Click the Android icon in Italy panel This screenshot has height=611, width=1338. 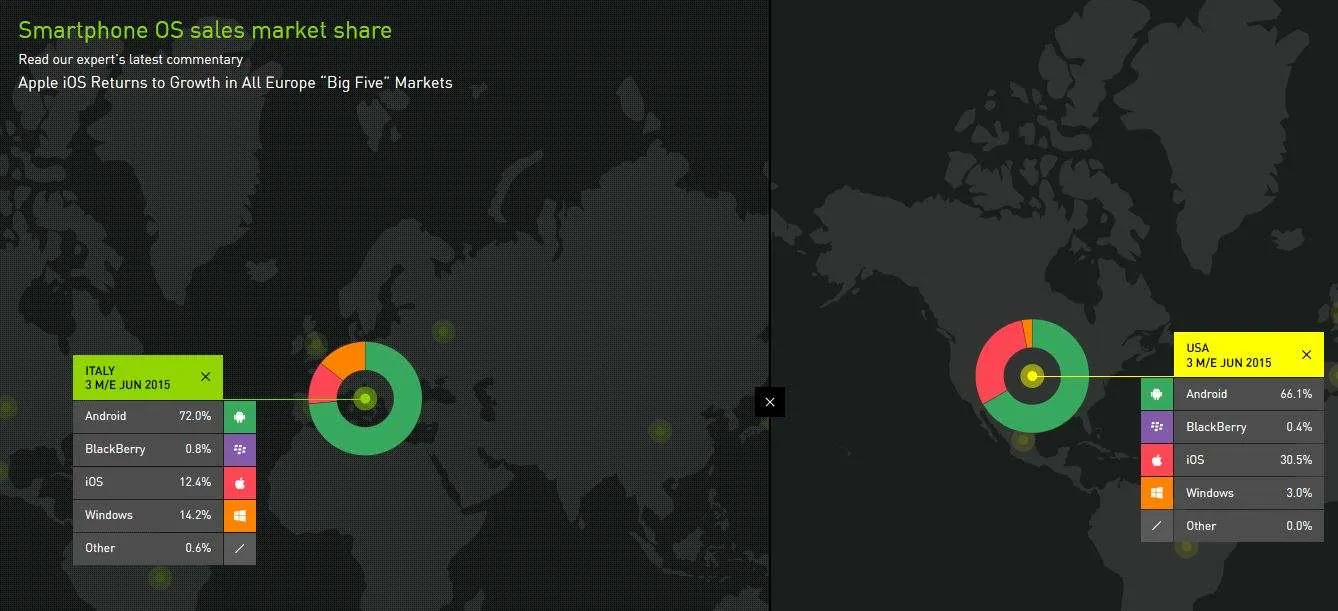tap(240, 416)
